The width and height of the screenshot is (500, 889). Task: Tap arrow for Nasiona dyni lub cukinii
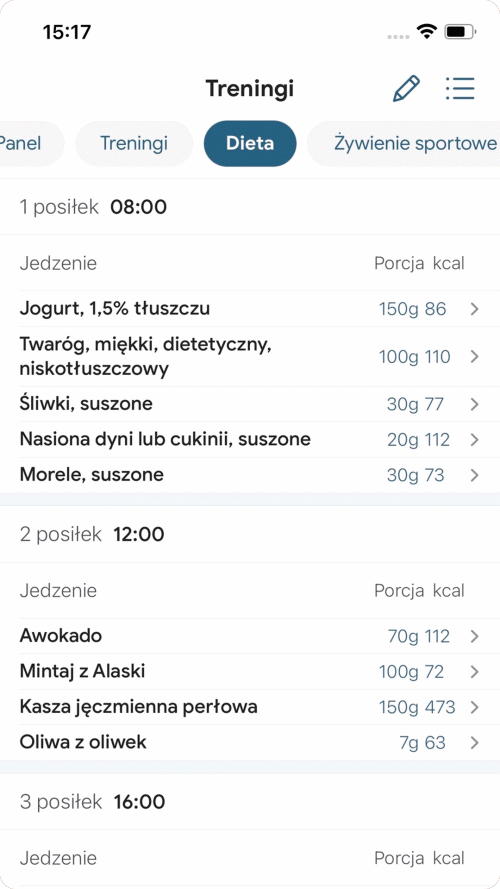[x=475, y=439]
